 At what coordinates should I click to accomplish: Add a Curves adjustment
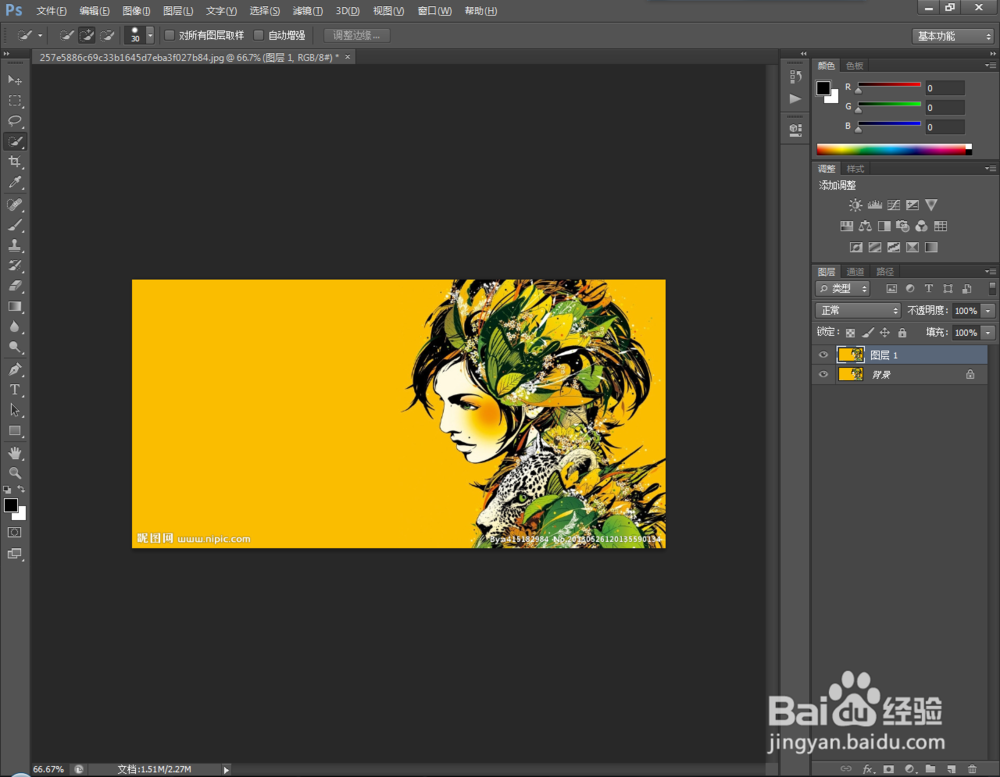(893, 205)
